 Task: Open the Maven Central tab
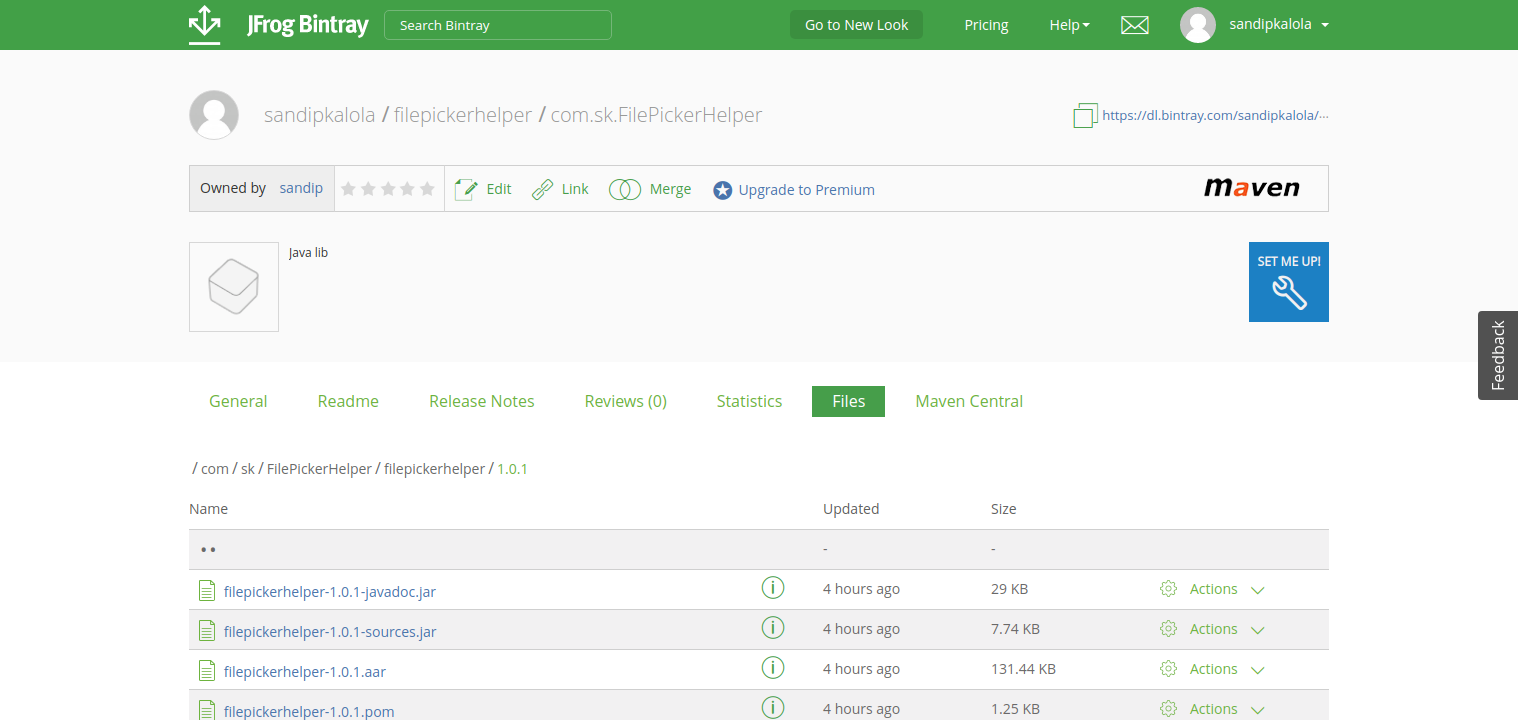click(968, 401)
